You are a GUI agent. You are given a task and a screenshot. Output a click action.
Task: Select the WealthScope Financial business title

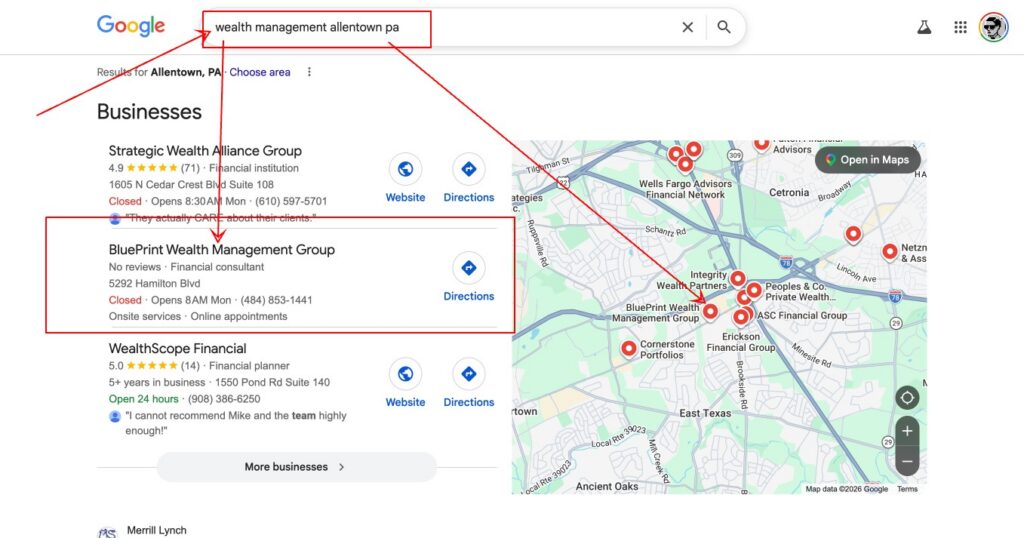[177, 349]
